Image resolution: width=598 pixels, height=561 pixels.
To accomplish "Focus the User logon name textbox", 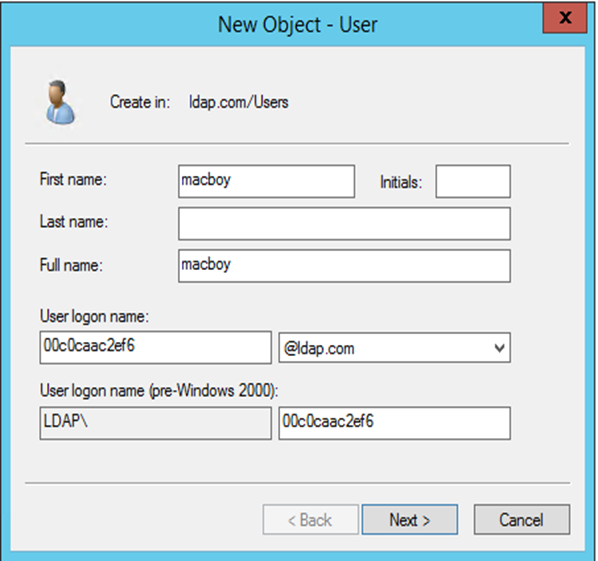I will [156, 347].
